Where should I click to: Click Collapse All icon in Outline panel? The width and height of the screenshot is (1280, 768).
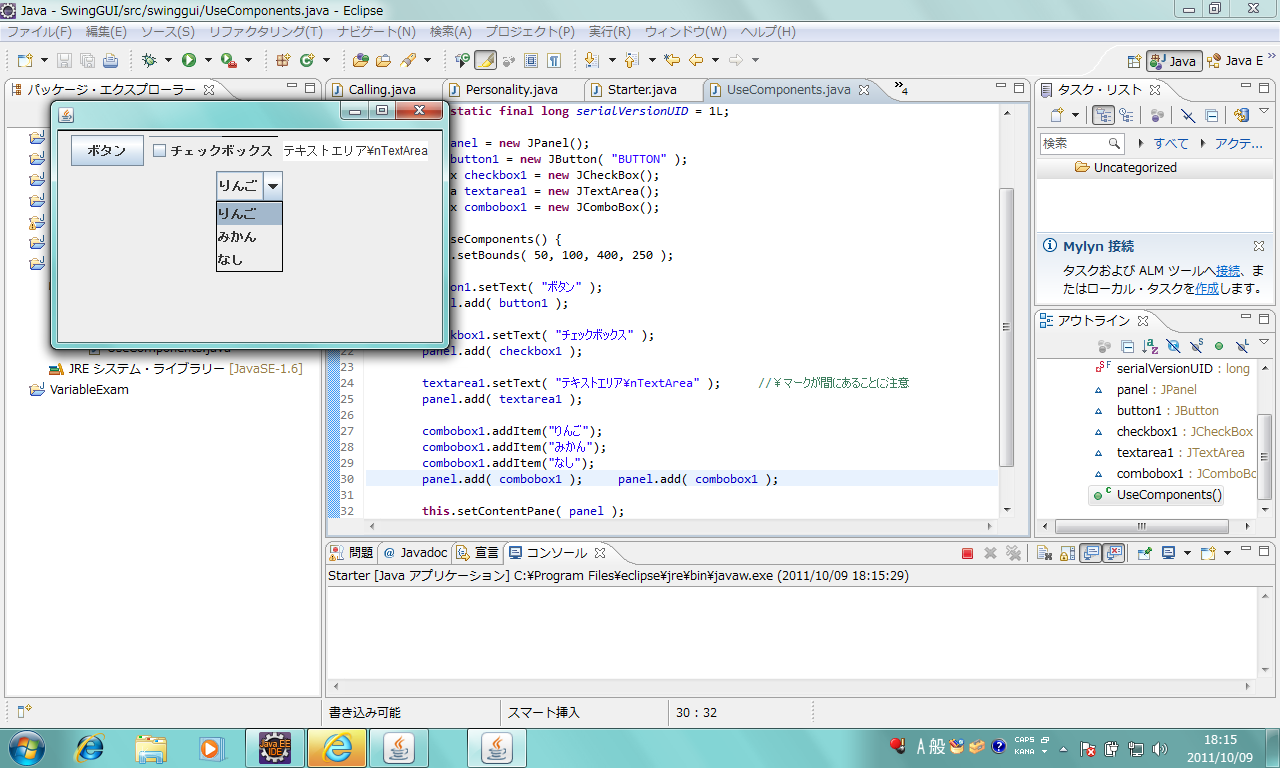tap(1127, 347)
